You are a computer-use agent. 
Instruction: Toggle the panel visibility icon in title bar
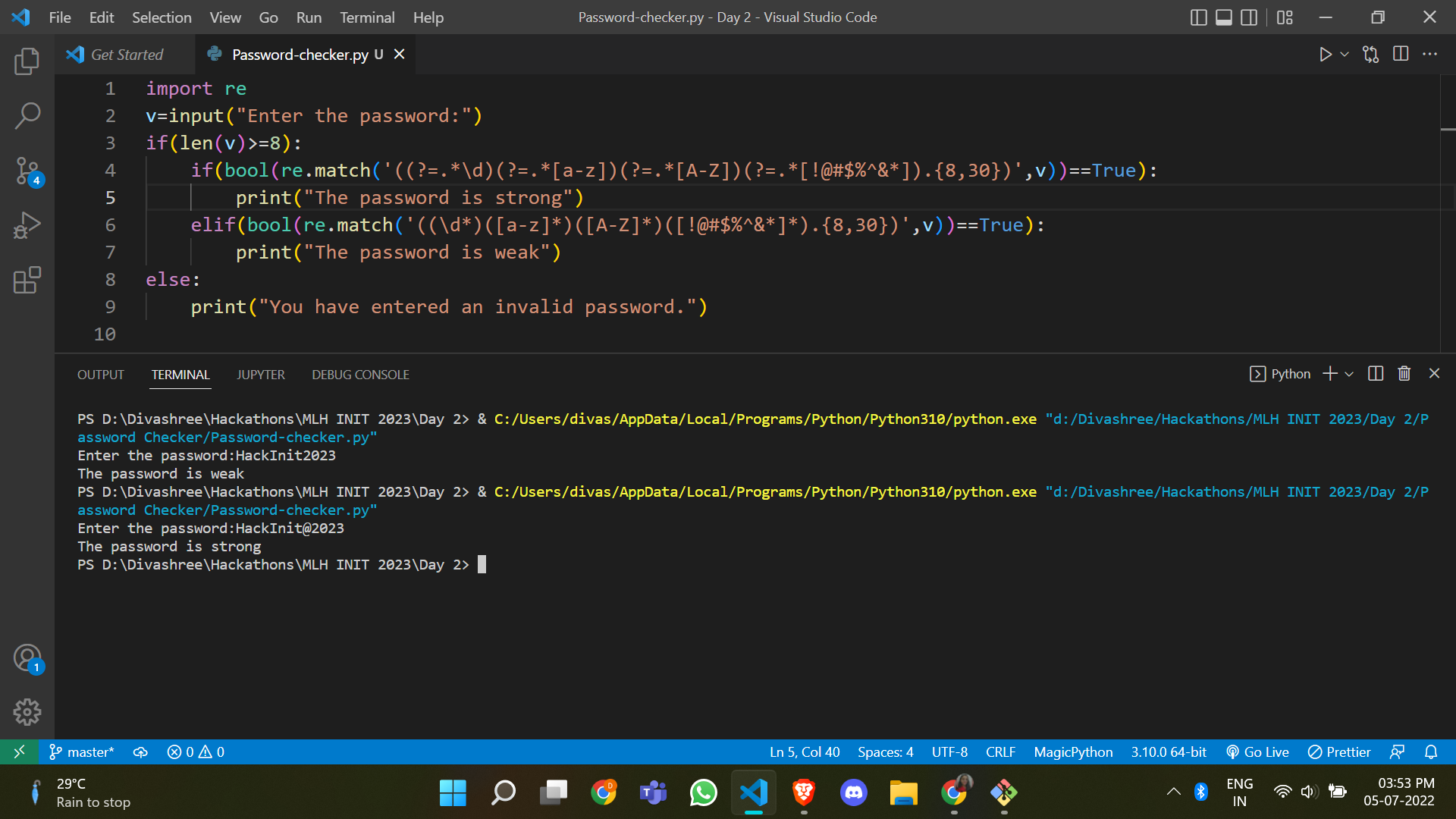click(1223, 17)
